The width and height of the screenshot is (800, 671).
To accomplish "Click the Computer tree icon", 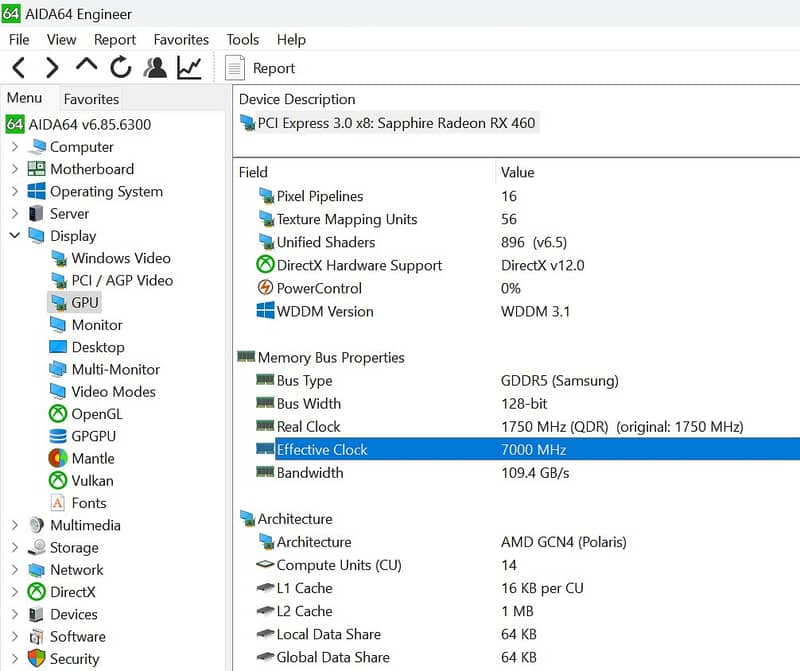I will coord(37,147).
